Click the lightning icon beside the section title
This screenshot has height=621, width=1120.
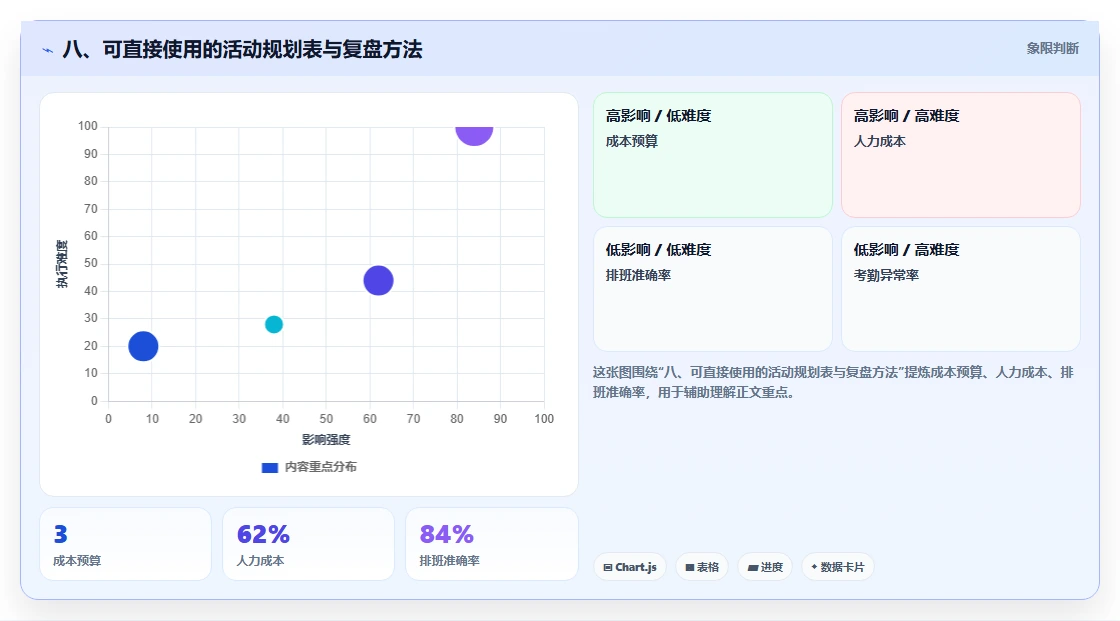pyautogui.click(x=48, y=50)
